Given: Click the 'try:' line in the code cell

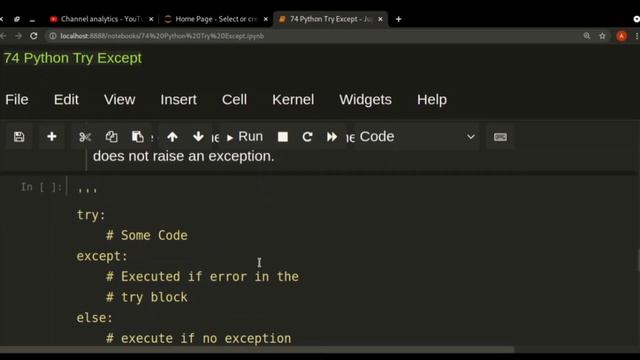Looking at the screenshot, I should (91, 215).
